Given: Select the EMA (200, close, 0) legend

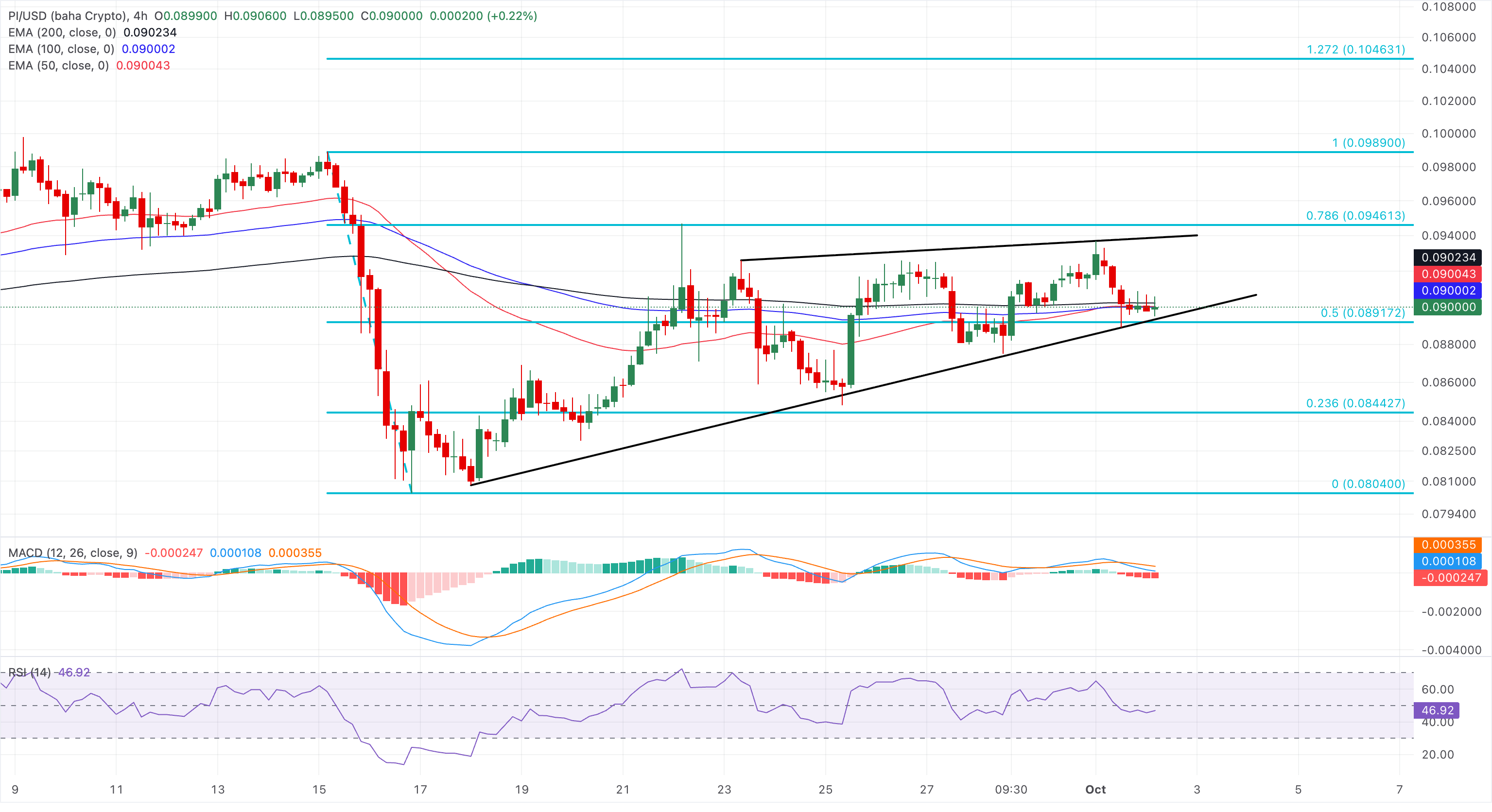Looking at the screenshot, I should [62, 33].
